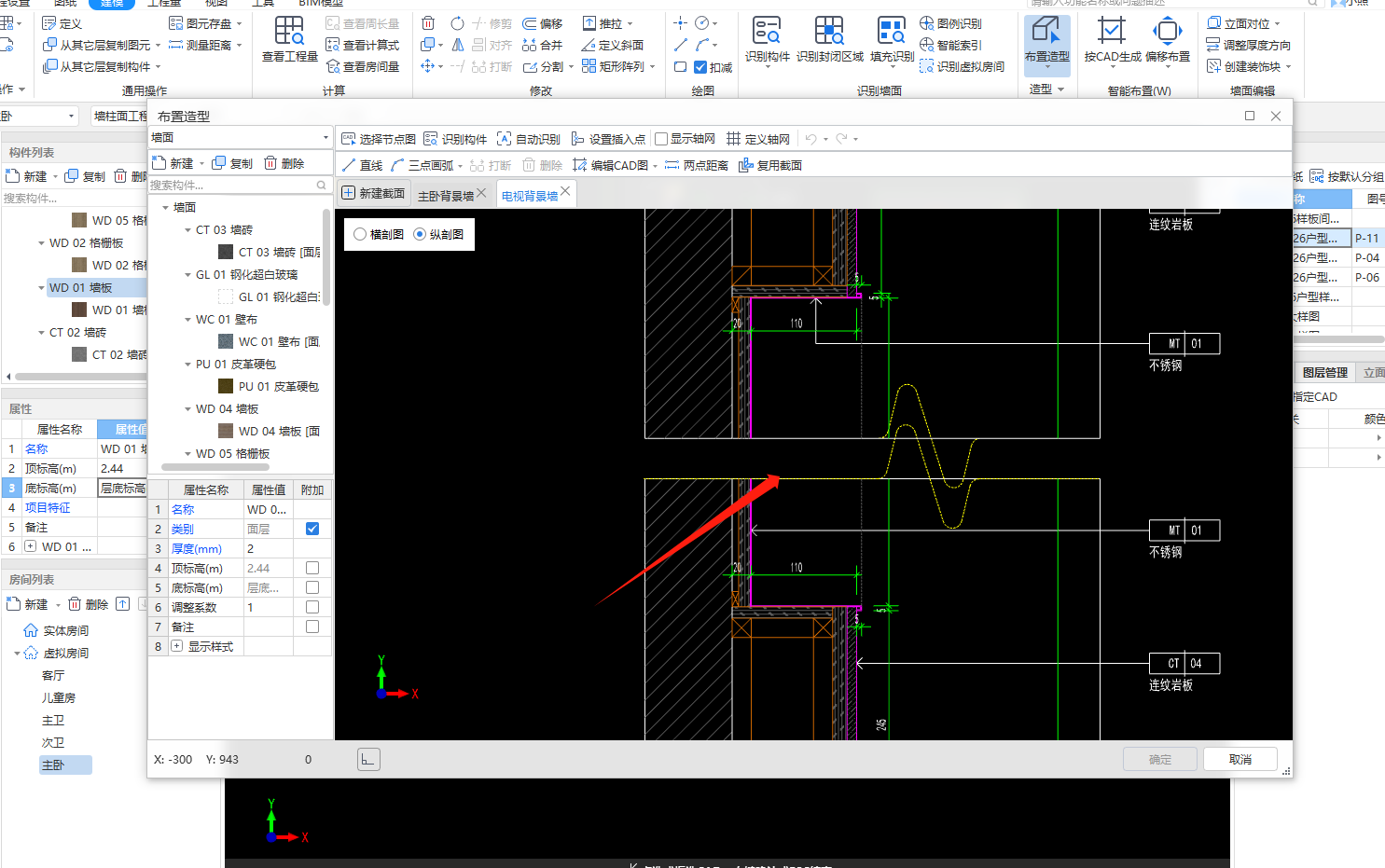Select the ribbon rotate icon
This screenshot has width=1385, height=868.
click(x=457, y=23)
